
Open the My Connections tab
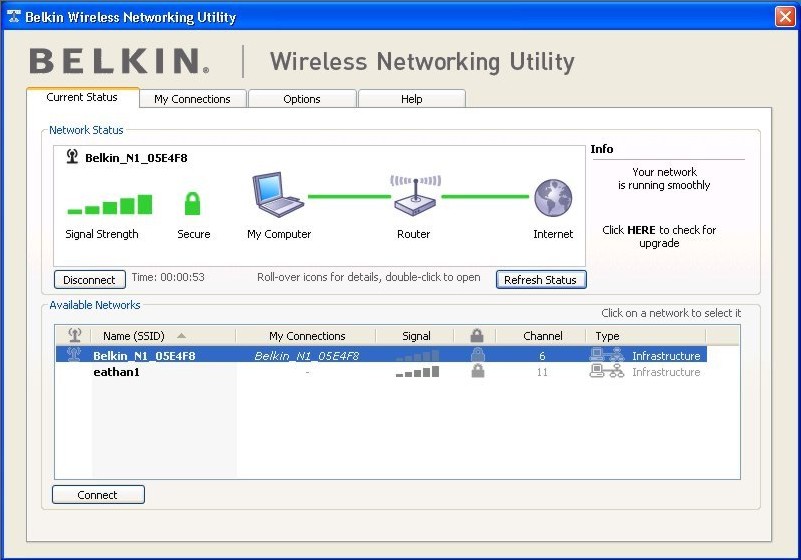(x=193, y=99)
